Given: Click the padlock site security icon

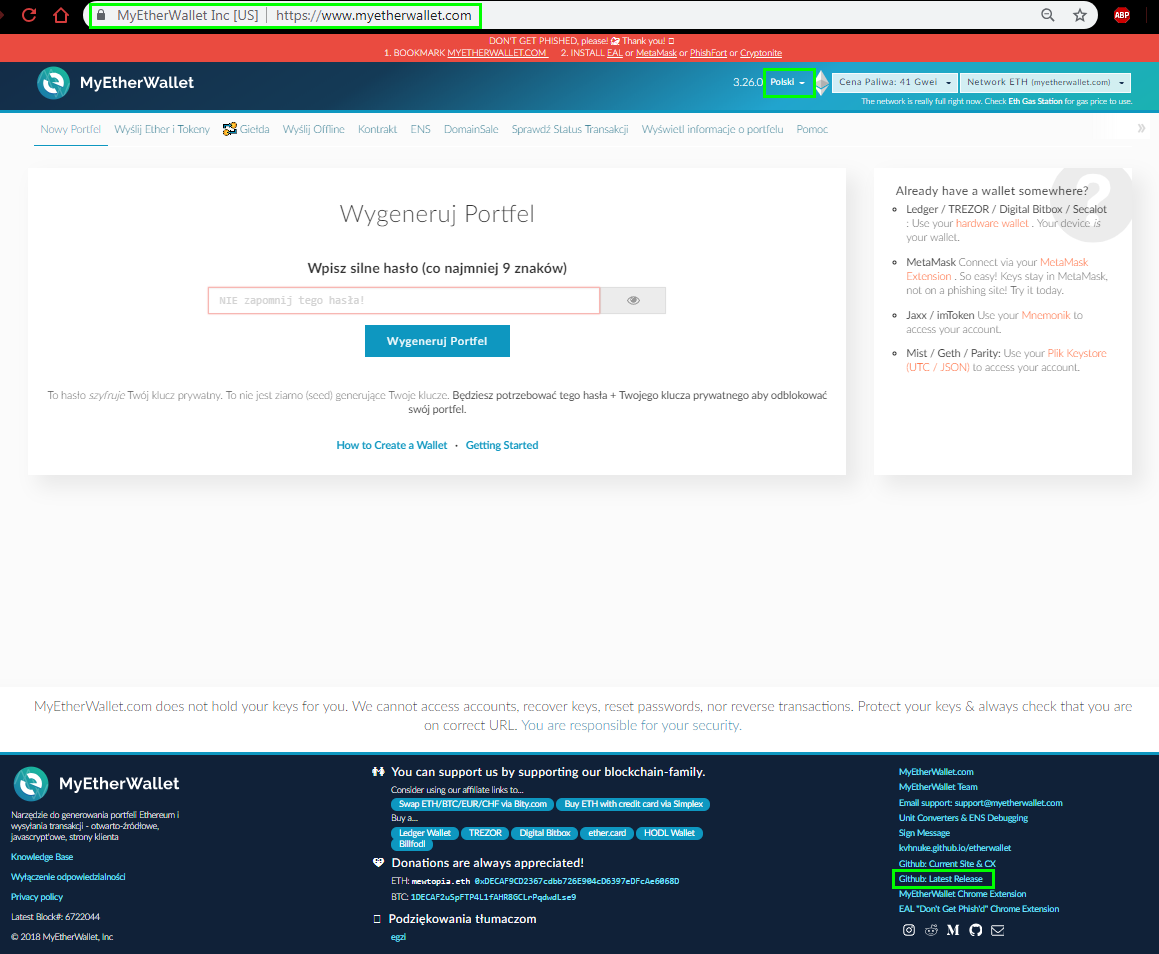Looking at the screenshot, I should coord(101,15).
